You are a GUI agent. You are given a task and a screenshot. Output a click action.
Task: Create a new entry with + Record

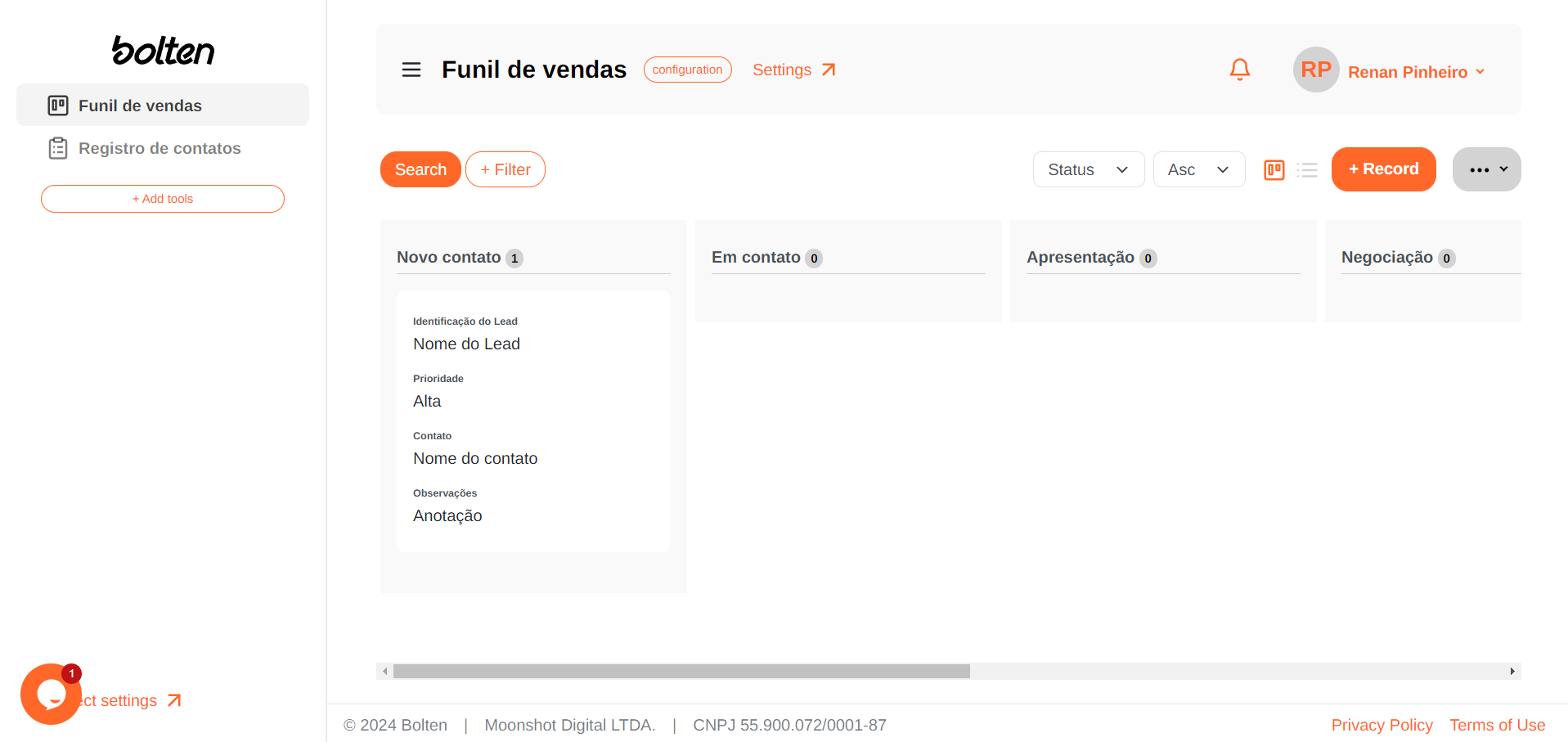pos(1384,169)
